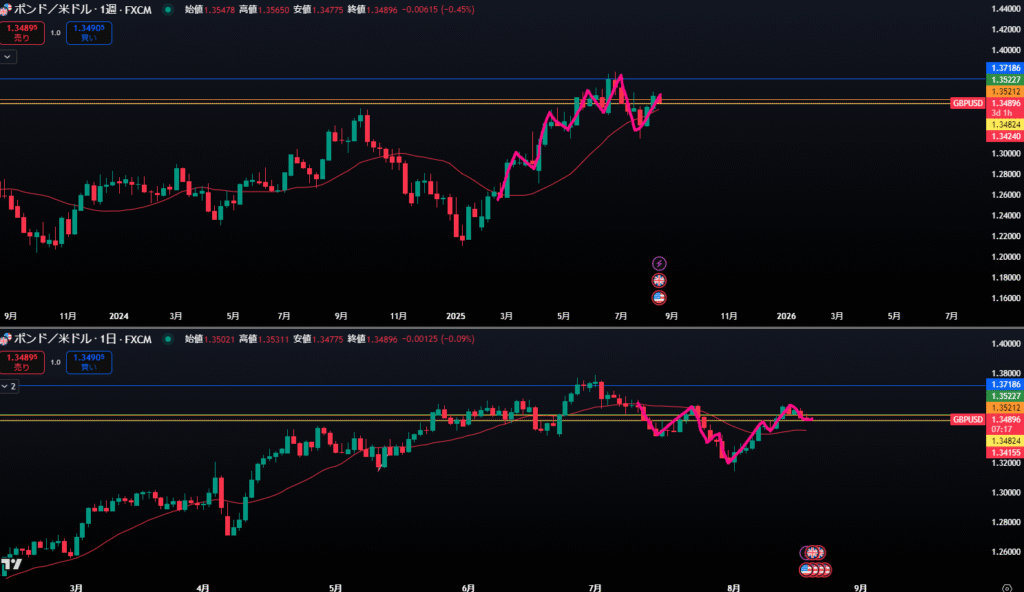Click the 高値 1.35311 high value on daily chart
This screenshot has height=592, width=1024.
pos(264,339)
